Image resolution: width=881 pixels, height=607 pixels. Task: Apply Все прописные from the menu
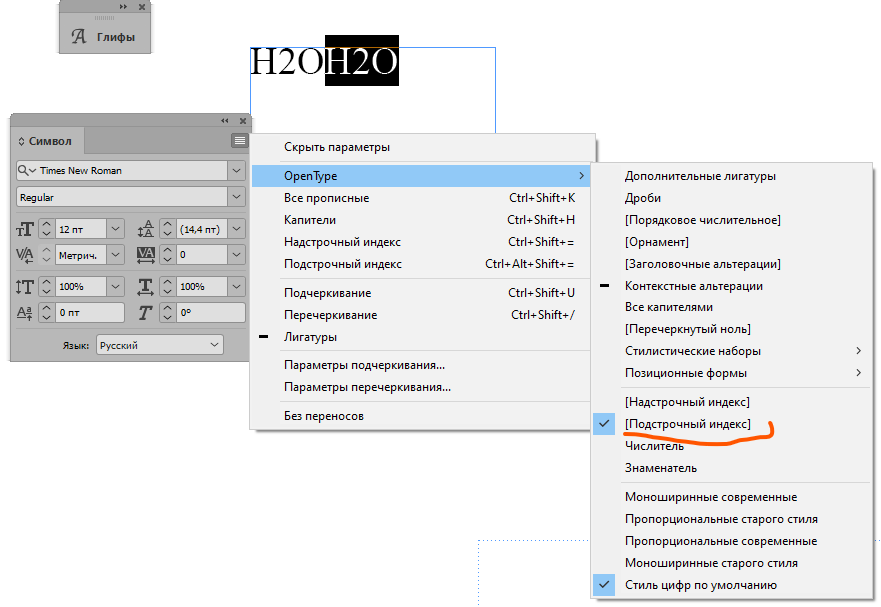tap(422, 198)
